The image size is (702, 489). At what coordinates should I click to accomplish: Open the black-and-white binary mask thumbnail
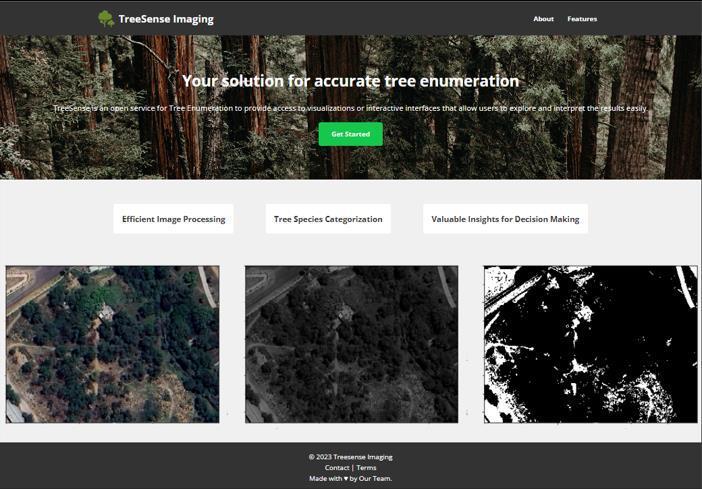[x=591, y=344]
